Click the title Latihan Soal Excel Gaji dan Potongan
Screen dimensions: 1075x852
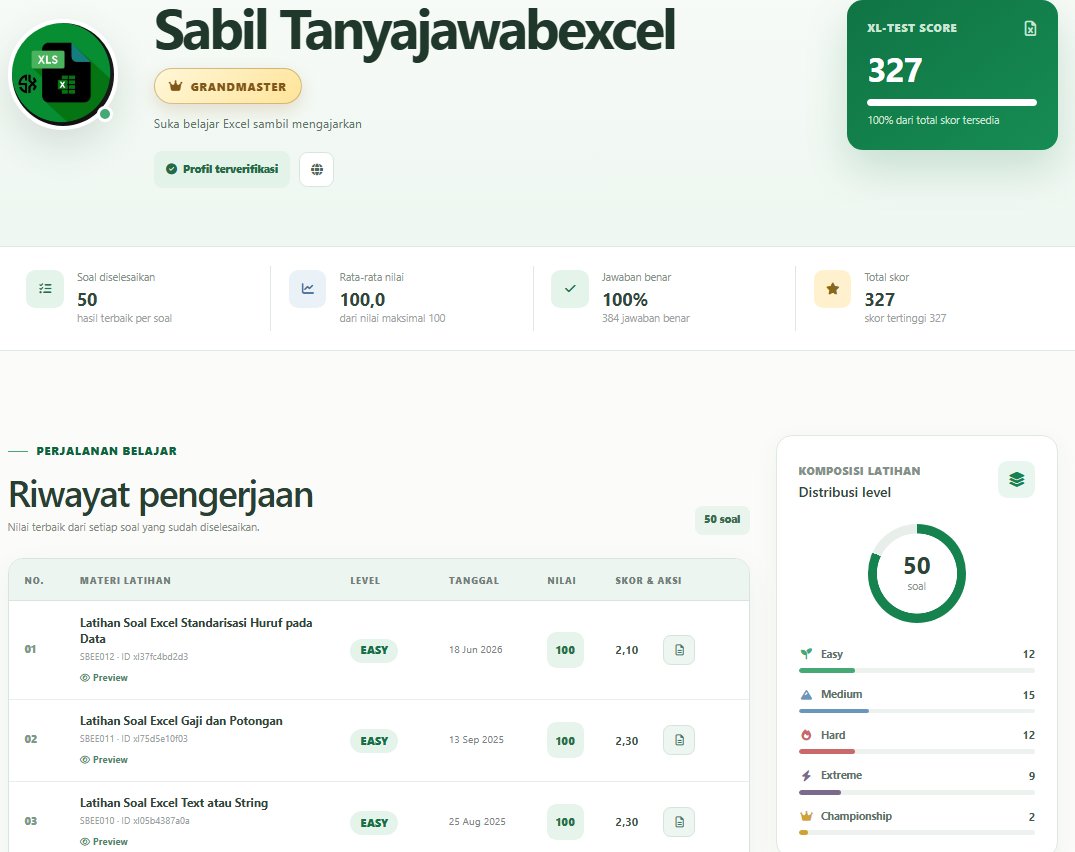coord(181,721)
